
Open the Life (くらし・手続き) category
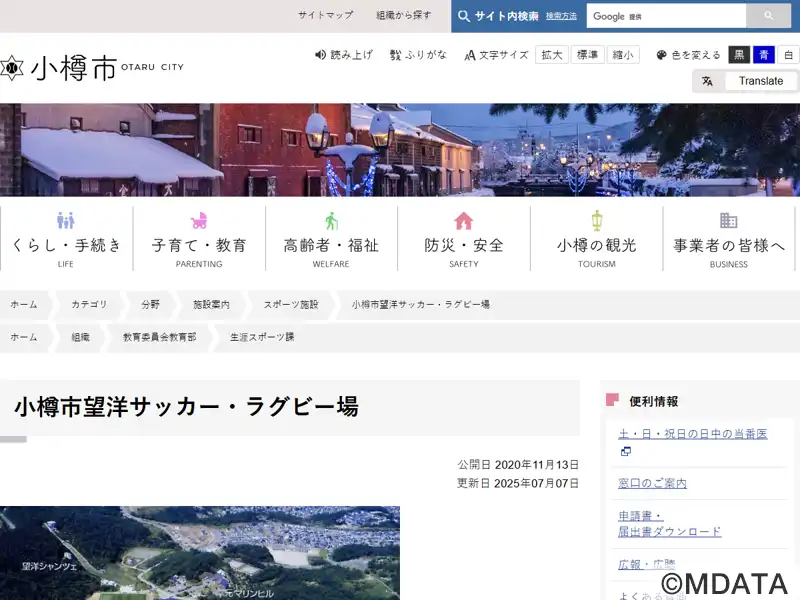(66, 236)
